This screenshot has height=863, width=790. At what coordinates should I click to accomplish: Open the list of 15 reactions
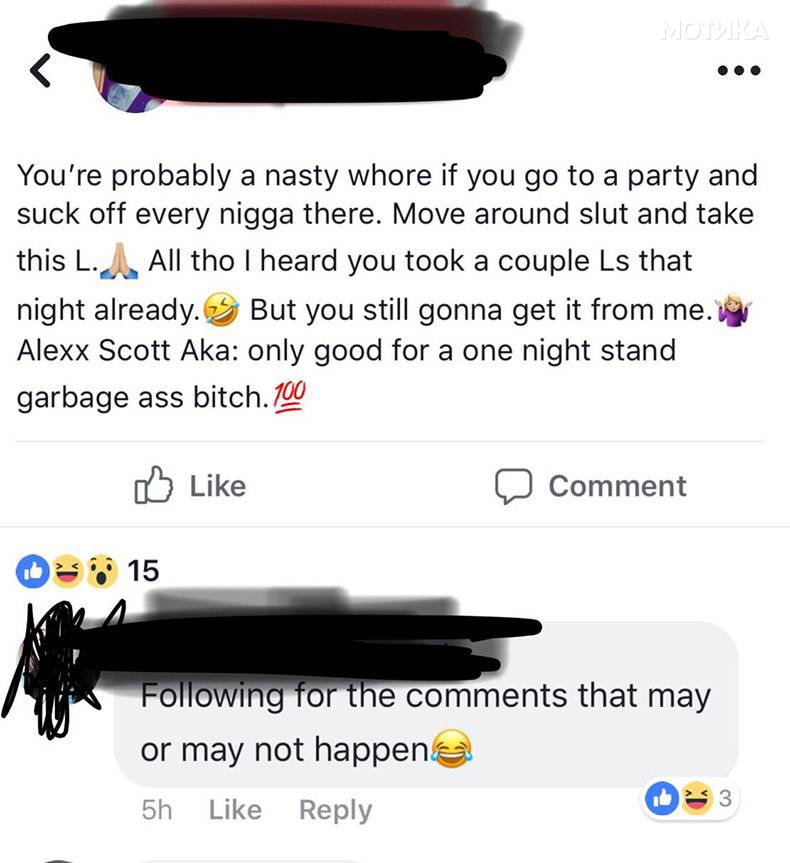tap(143, 571)
